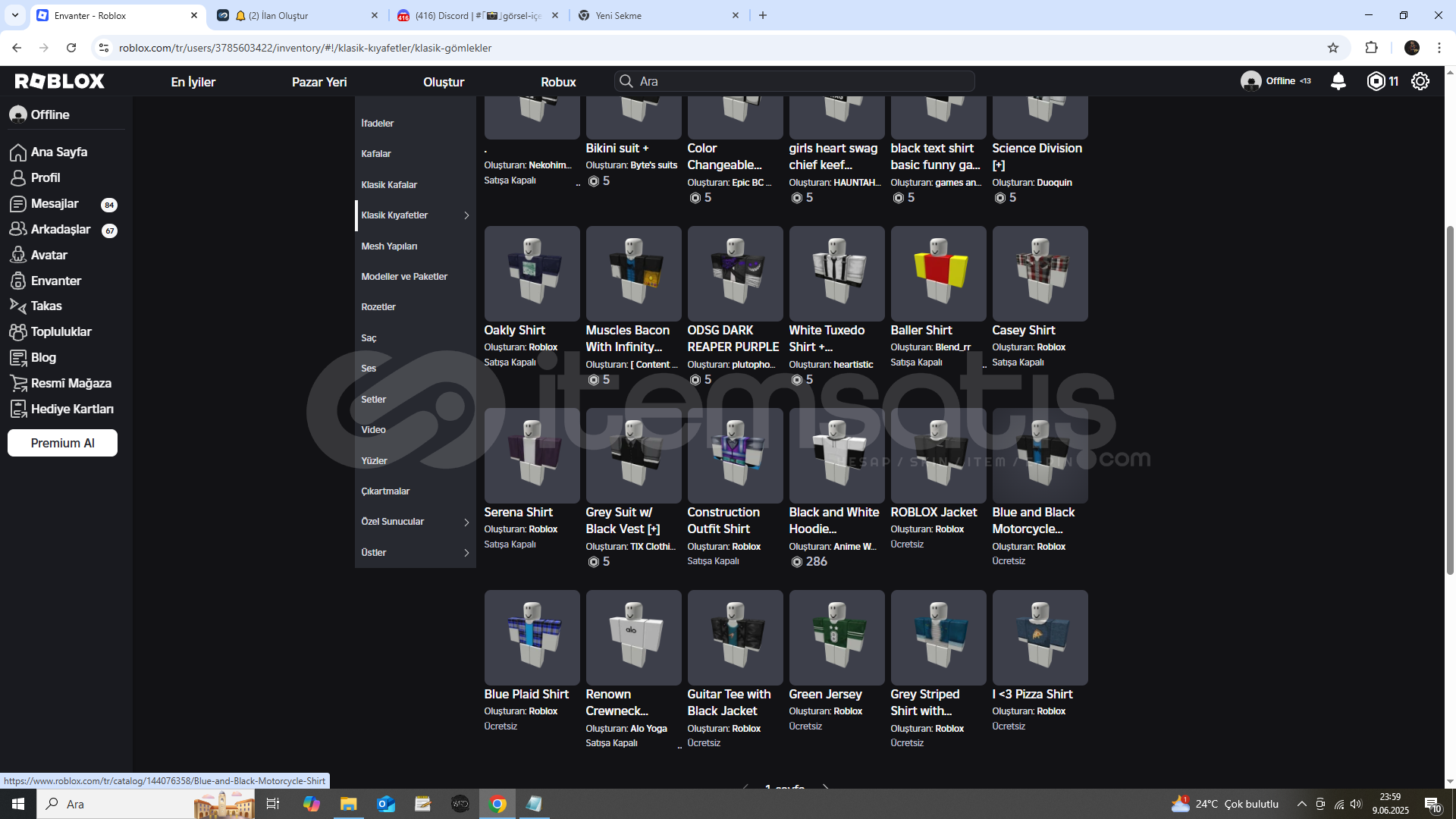
Task: Switch to the Yeni Sekme tab
Action: pos(658,15)
